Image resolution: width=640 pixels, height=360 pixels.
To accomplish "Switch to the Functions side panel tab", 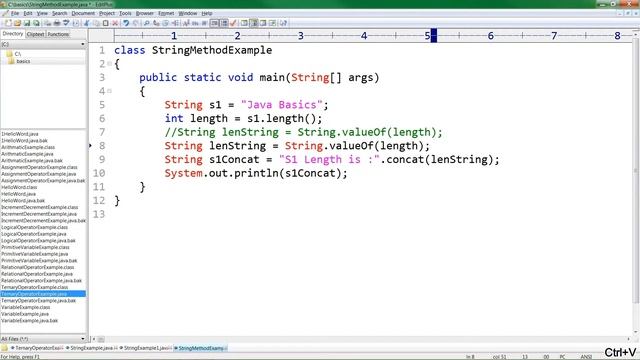I will click(58, 35).
